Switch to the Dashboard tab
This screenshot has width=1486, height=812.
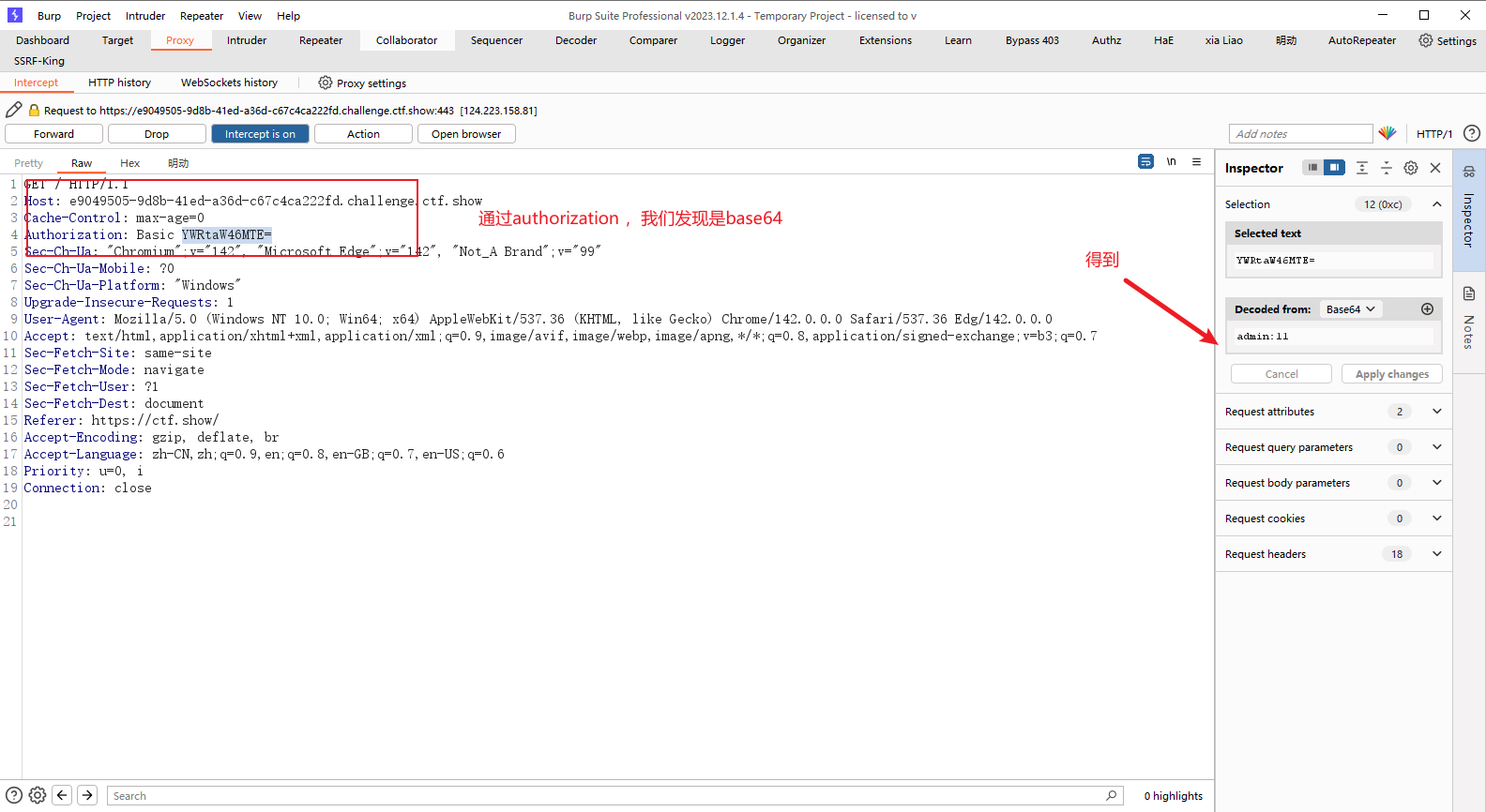pos(42,40)
